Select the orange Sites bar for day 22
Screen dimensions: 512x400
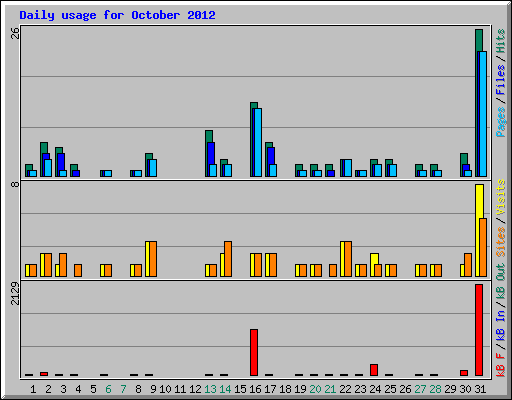tap(348, 259)
